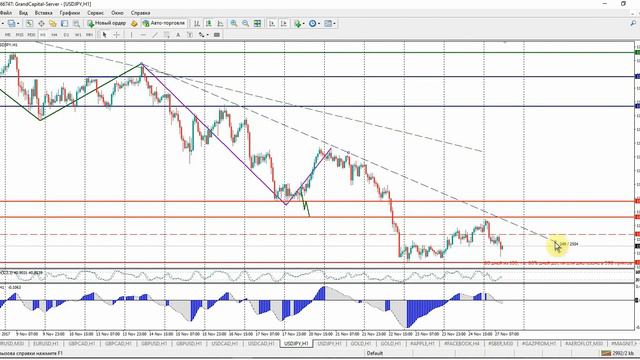This screenshot has width=640, height=360.
Task: Open the Strategy Tester icon
Action: click(x=76, y=24)
